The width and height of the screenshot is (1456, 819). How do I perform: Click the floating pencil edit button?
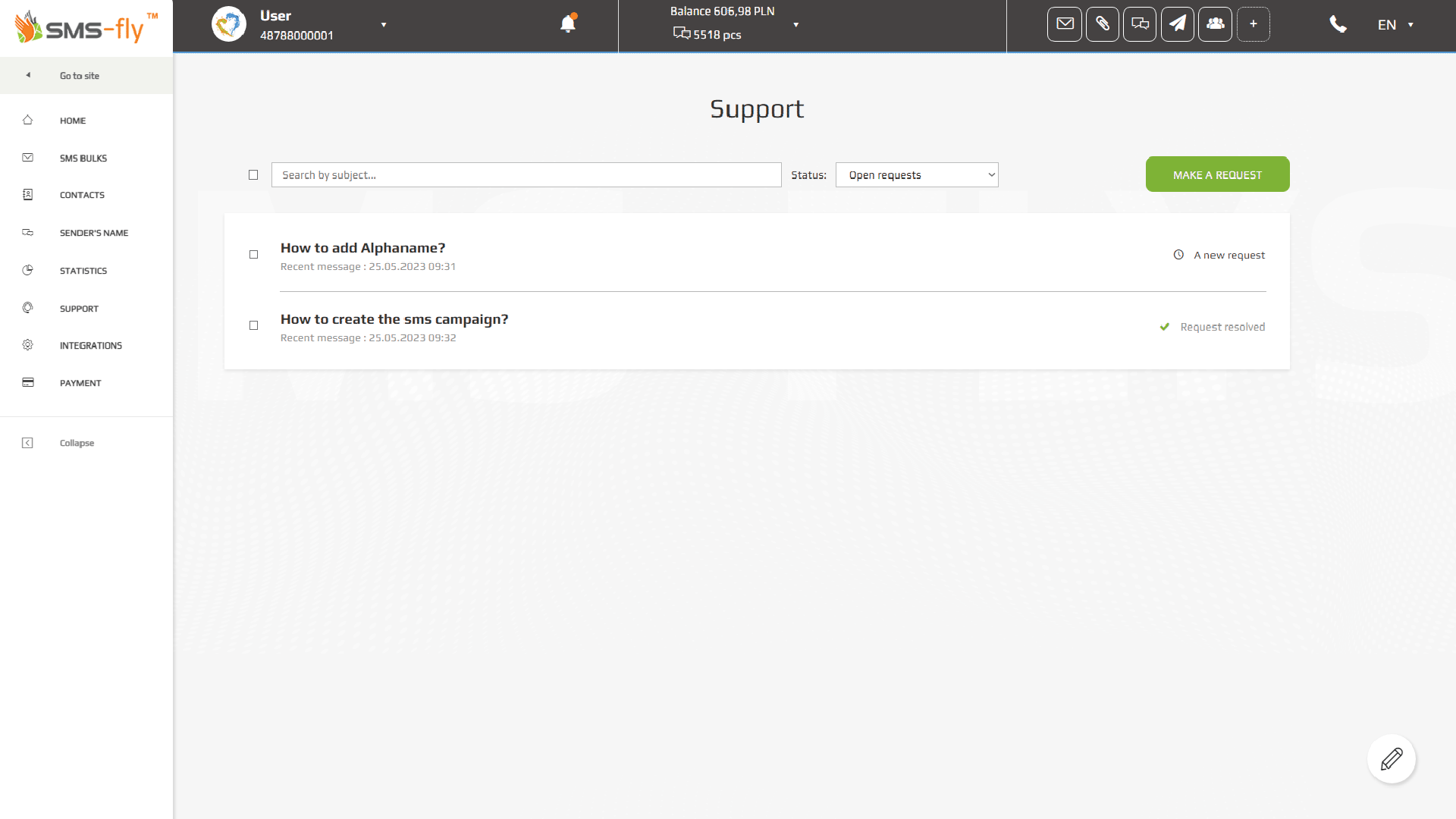click(1391, 758)
